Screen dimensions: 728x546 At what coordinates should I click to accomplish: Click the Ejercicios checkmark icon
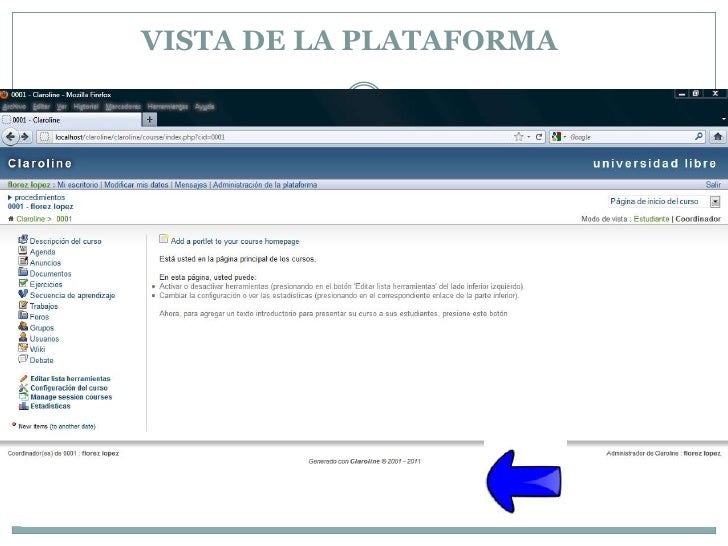(23, 283)
